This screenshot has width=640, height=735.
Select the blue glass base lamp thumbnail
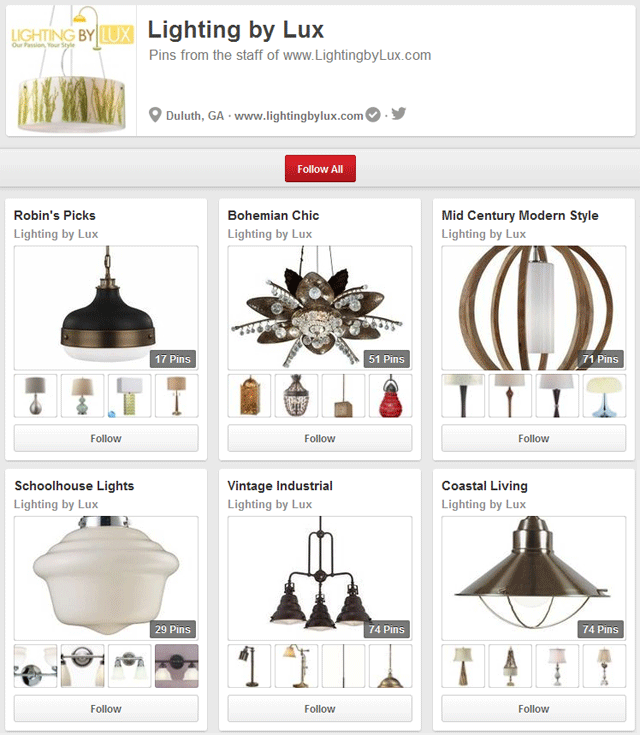604,396
